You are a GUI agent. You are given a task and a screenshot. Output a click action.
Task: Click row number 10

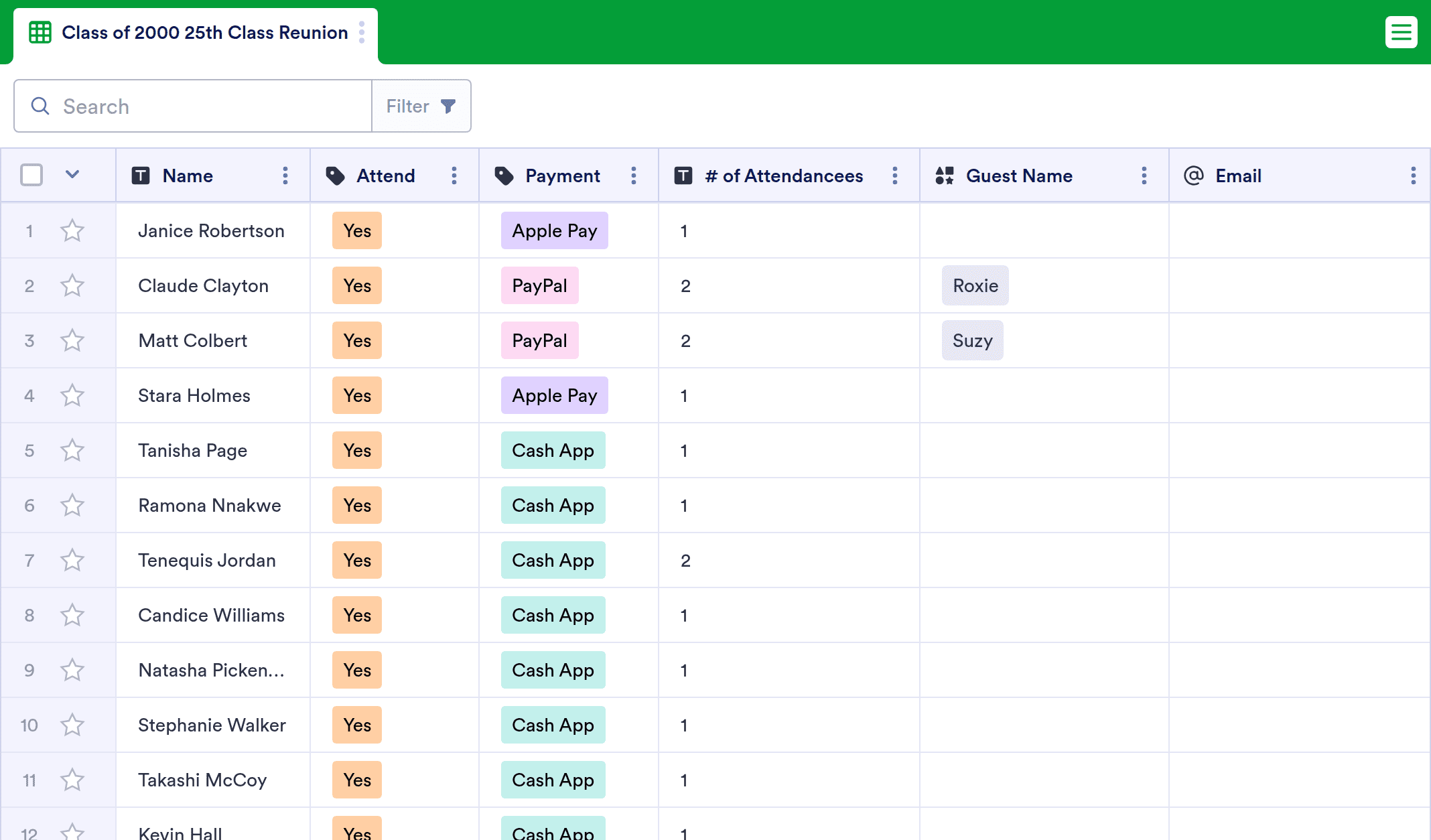[29, 725]
